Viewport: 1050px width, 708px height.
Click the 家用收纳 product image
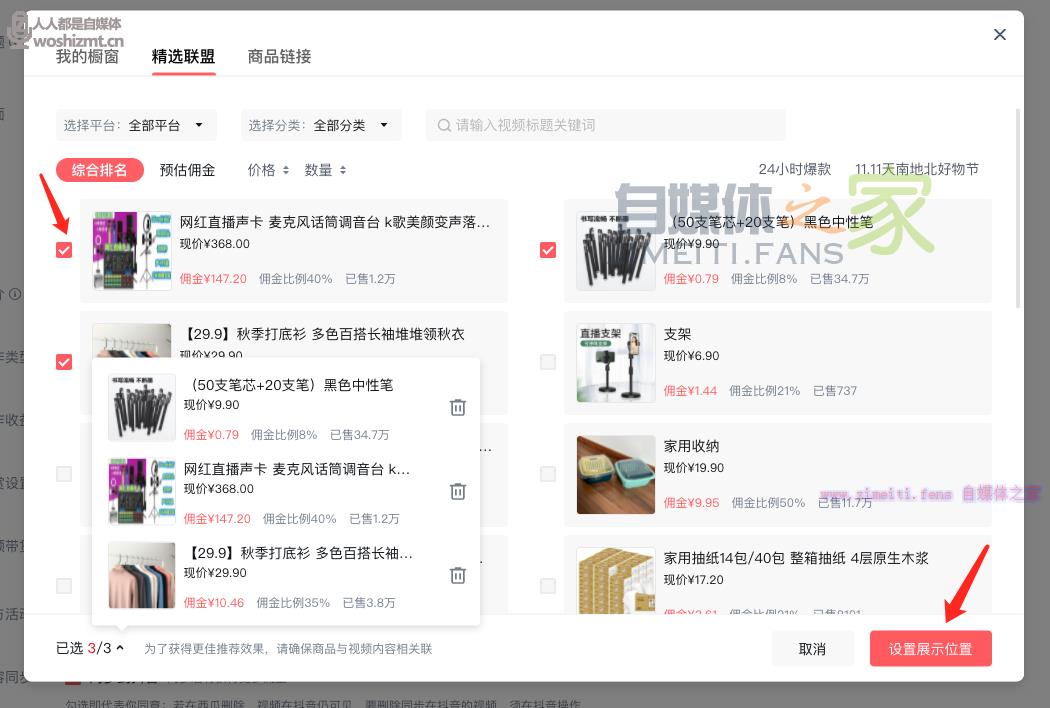pos(615,474)
